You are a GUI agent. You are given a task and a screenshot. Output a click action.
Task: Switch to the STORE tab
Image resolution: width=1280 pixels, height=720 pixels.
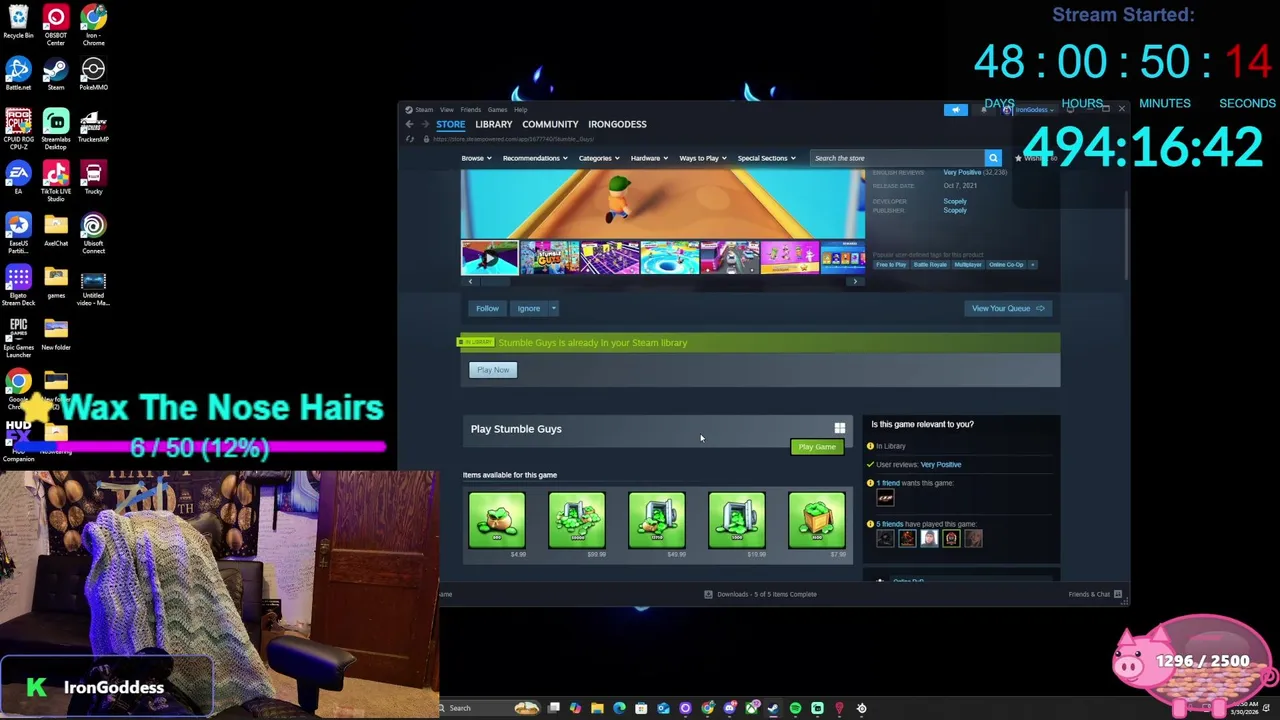click(450, 124)
